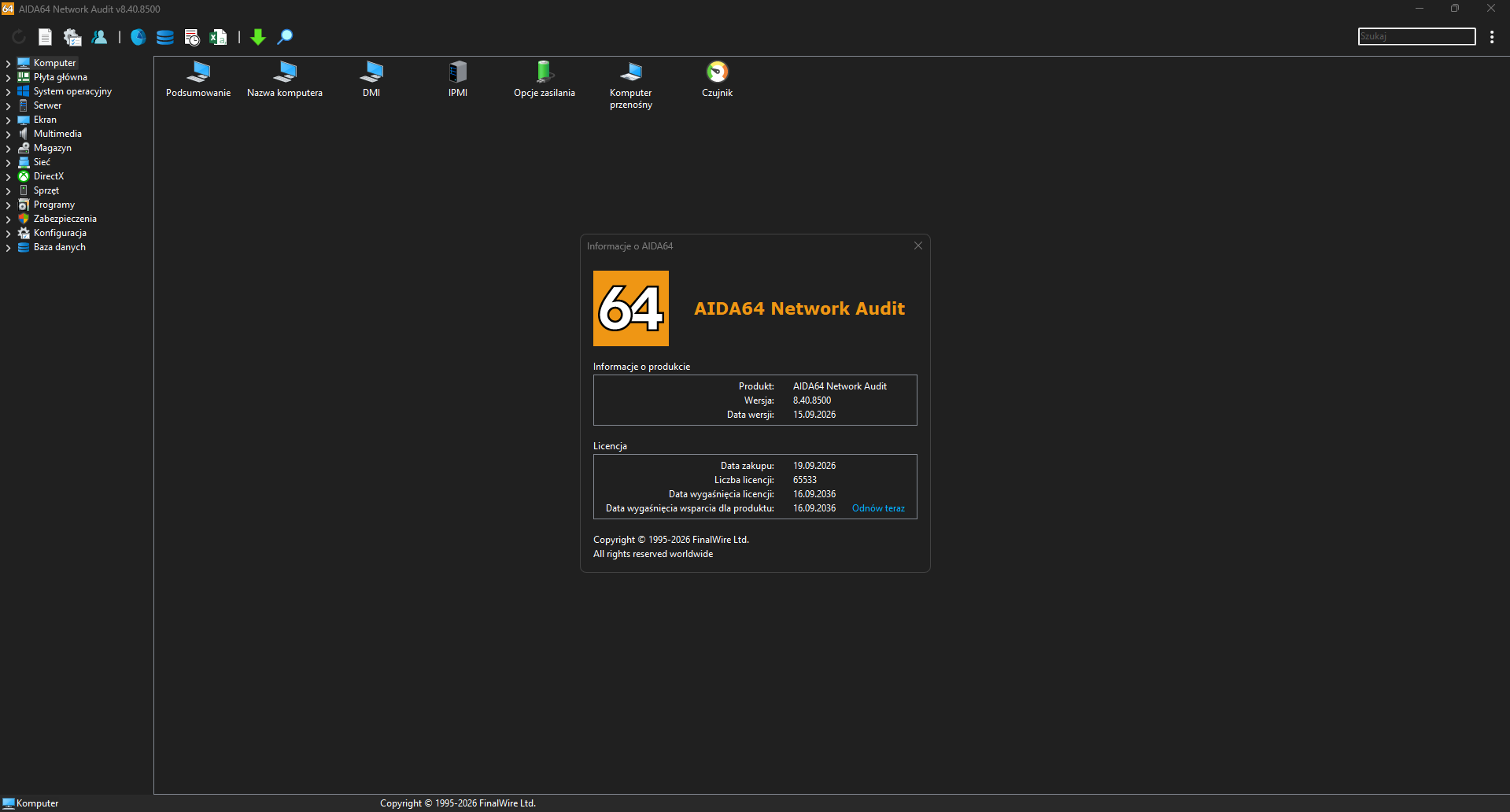The height and width of the screenshot is (812, 1510).
Task: Click the report page icon in the toolbar
Action: [46, 37]
